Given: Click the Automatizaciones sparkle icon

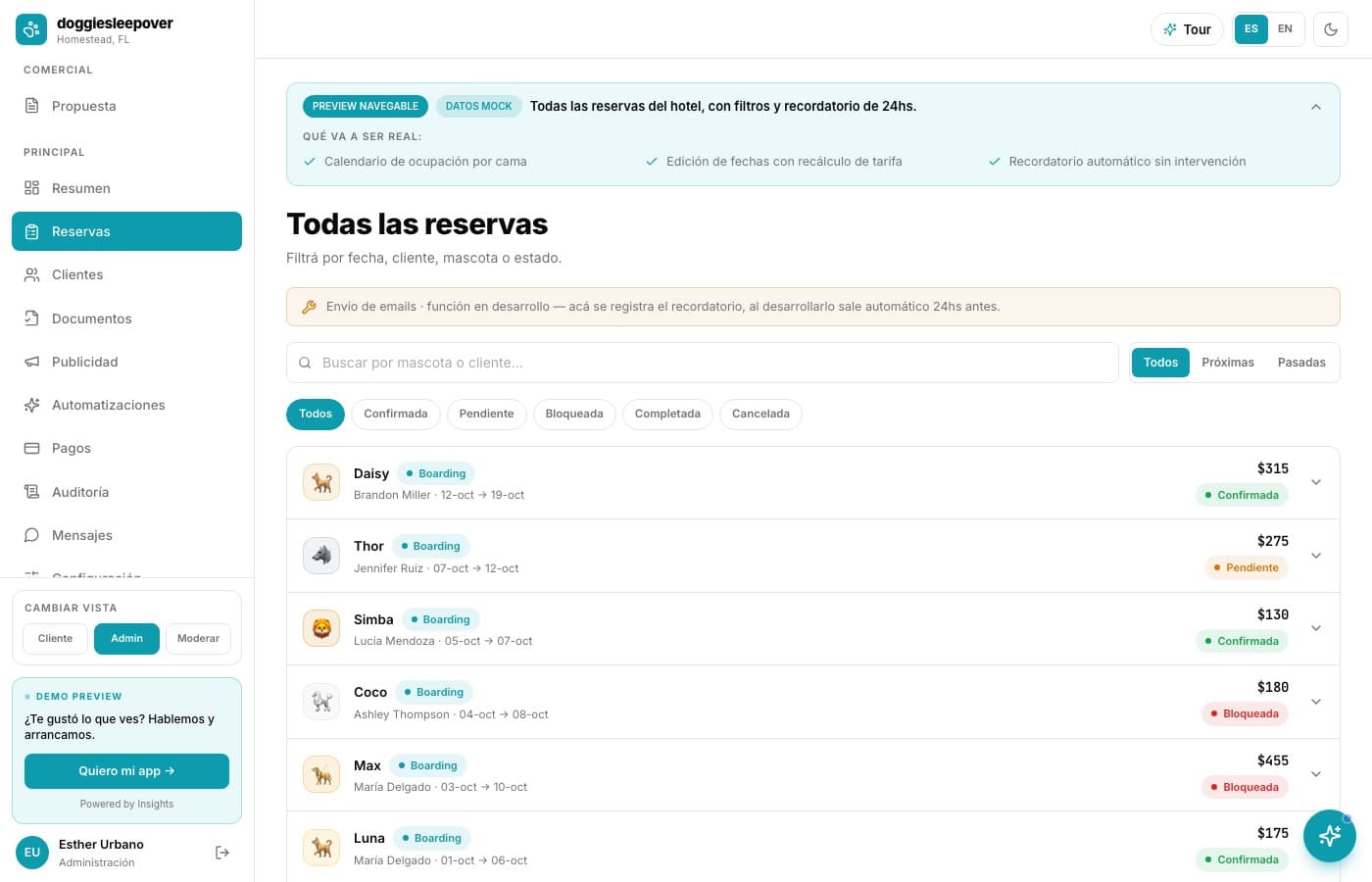Looking at the screenshot, I should pos(31,405).
